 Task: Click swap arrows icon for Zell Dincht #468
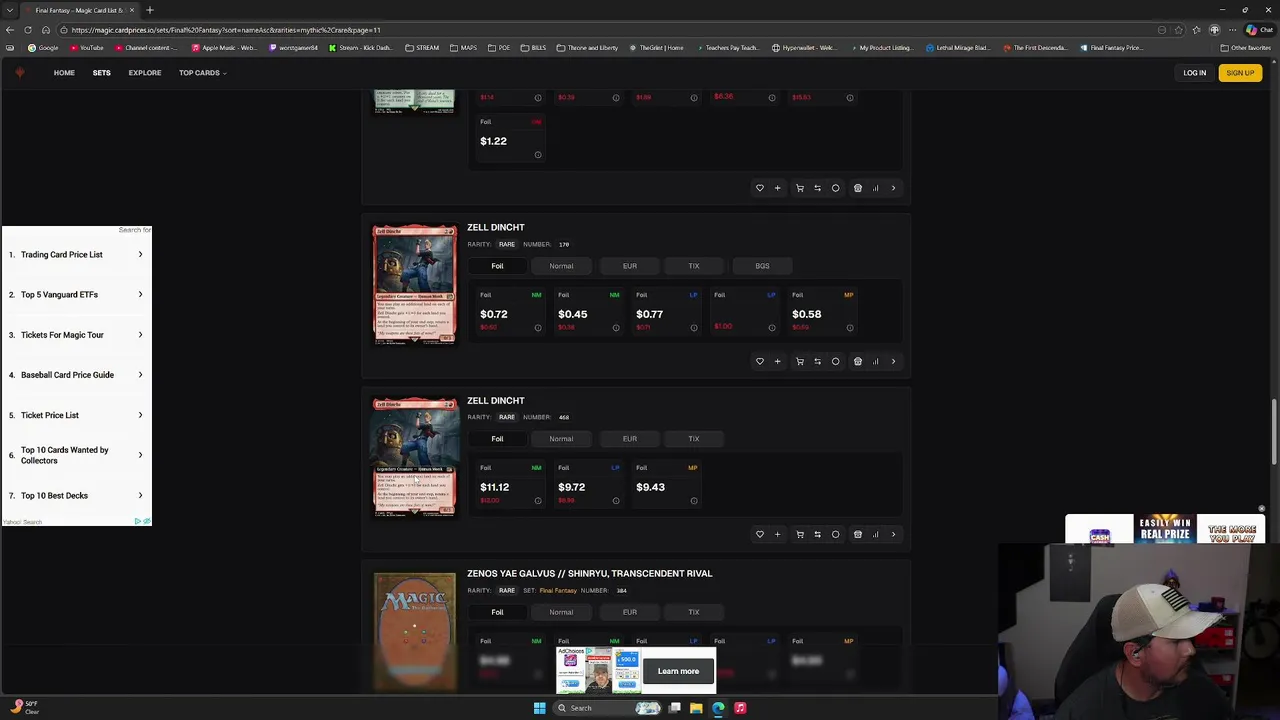817,534
